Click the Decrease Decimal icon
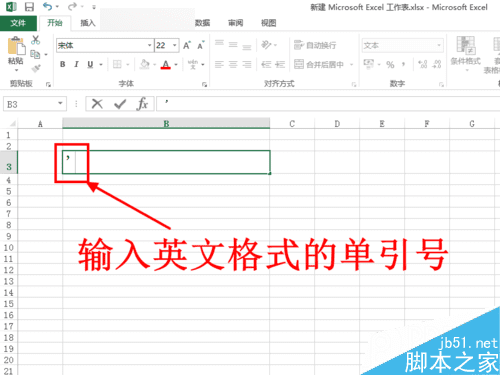This screenshot has height=375, width=500. coord(437,64)
